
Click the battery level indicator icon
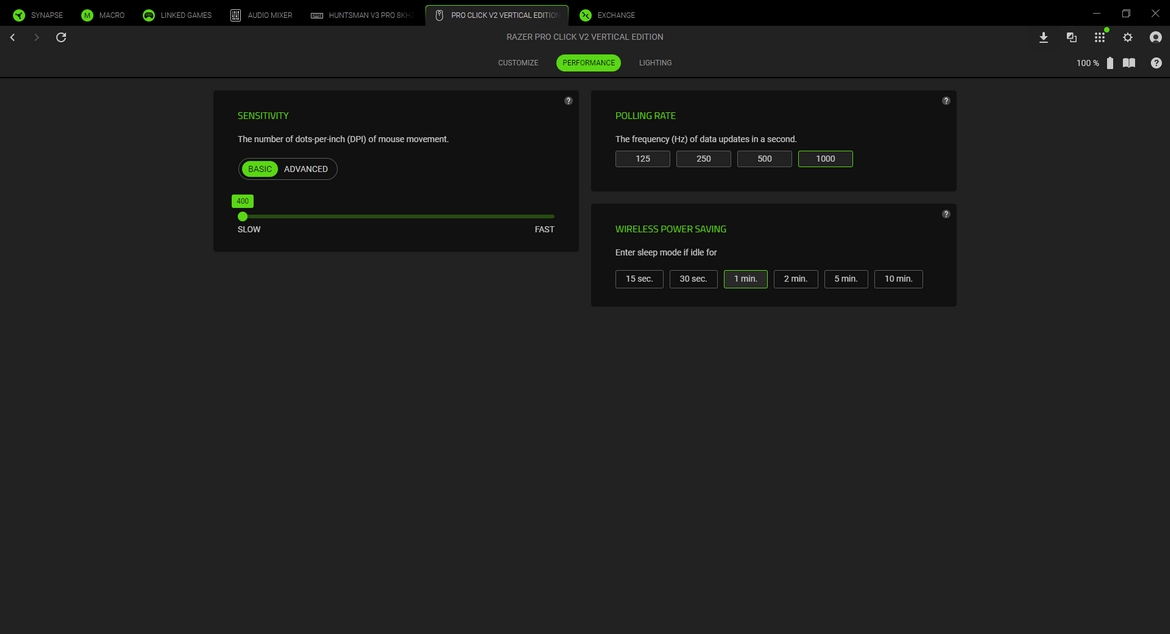(1109, 63)
